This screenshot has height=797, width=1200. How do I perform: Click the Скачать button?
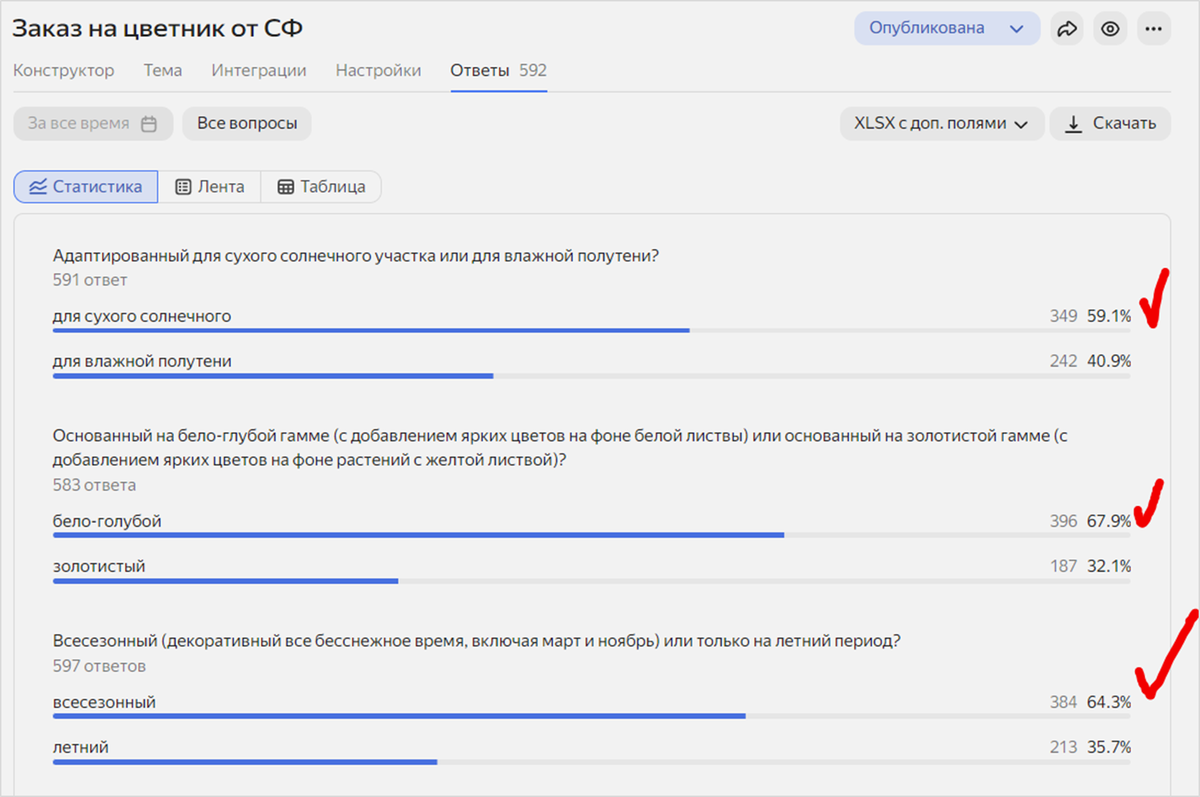[x=1110, y=124]
